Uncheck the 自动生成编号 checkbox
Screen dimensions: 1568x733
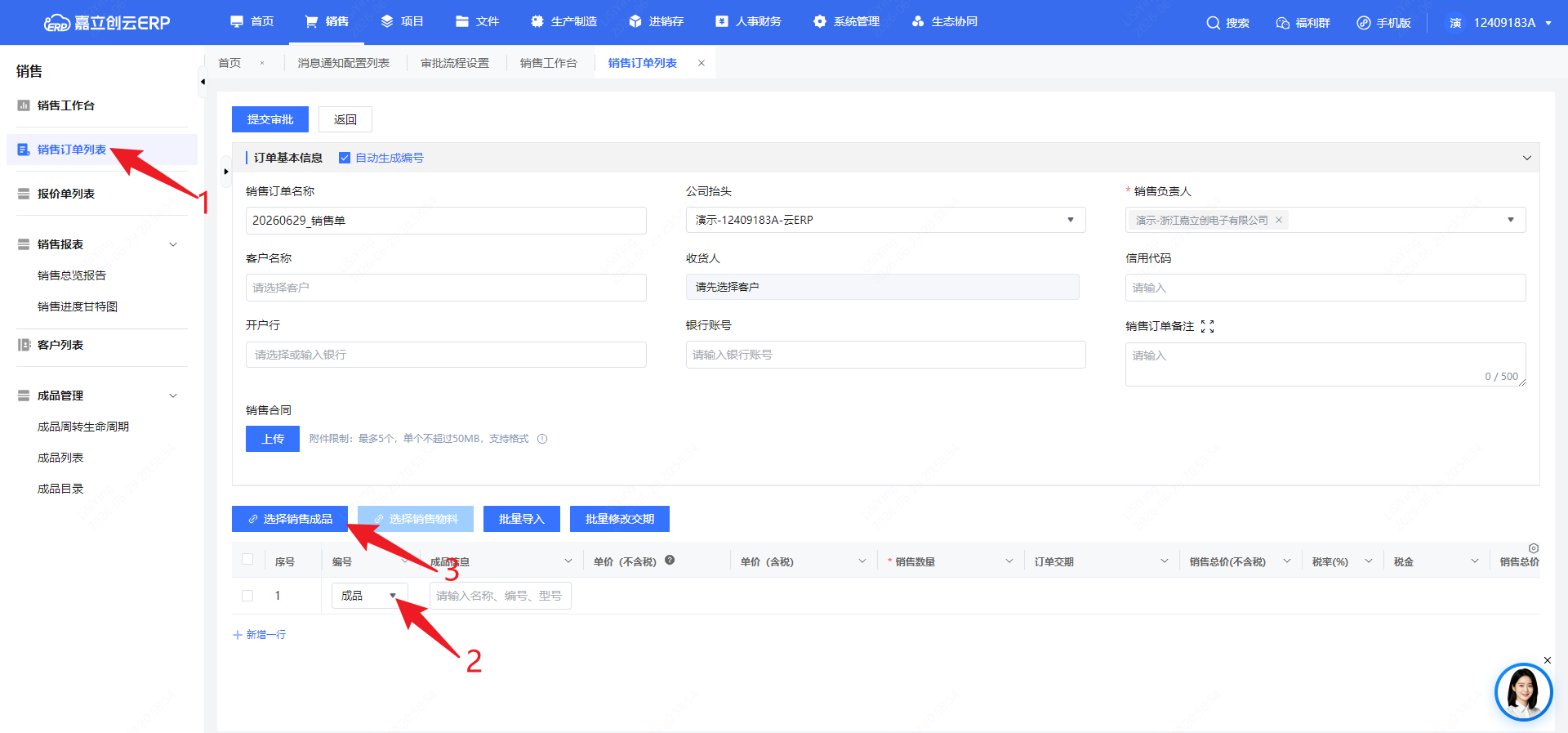tap(345, 158)
